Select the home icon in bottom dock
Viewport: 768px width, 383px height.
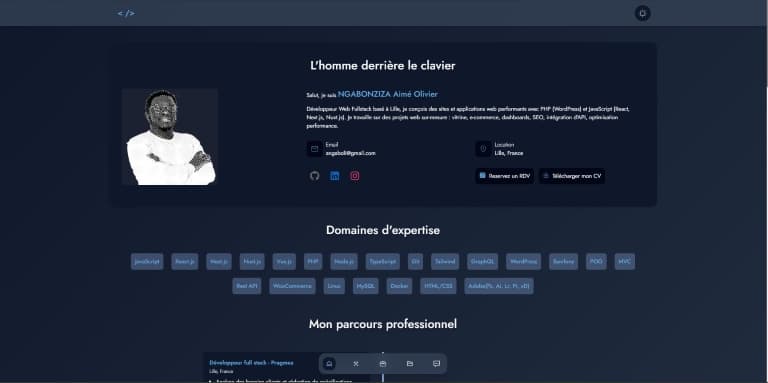[x=330, y=364]
